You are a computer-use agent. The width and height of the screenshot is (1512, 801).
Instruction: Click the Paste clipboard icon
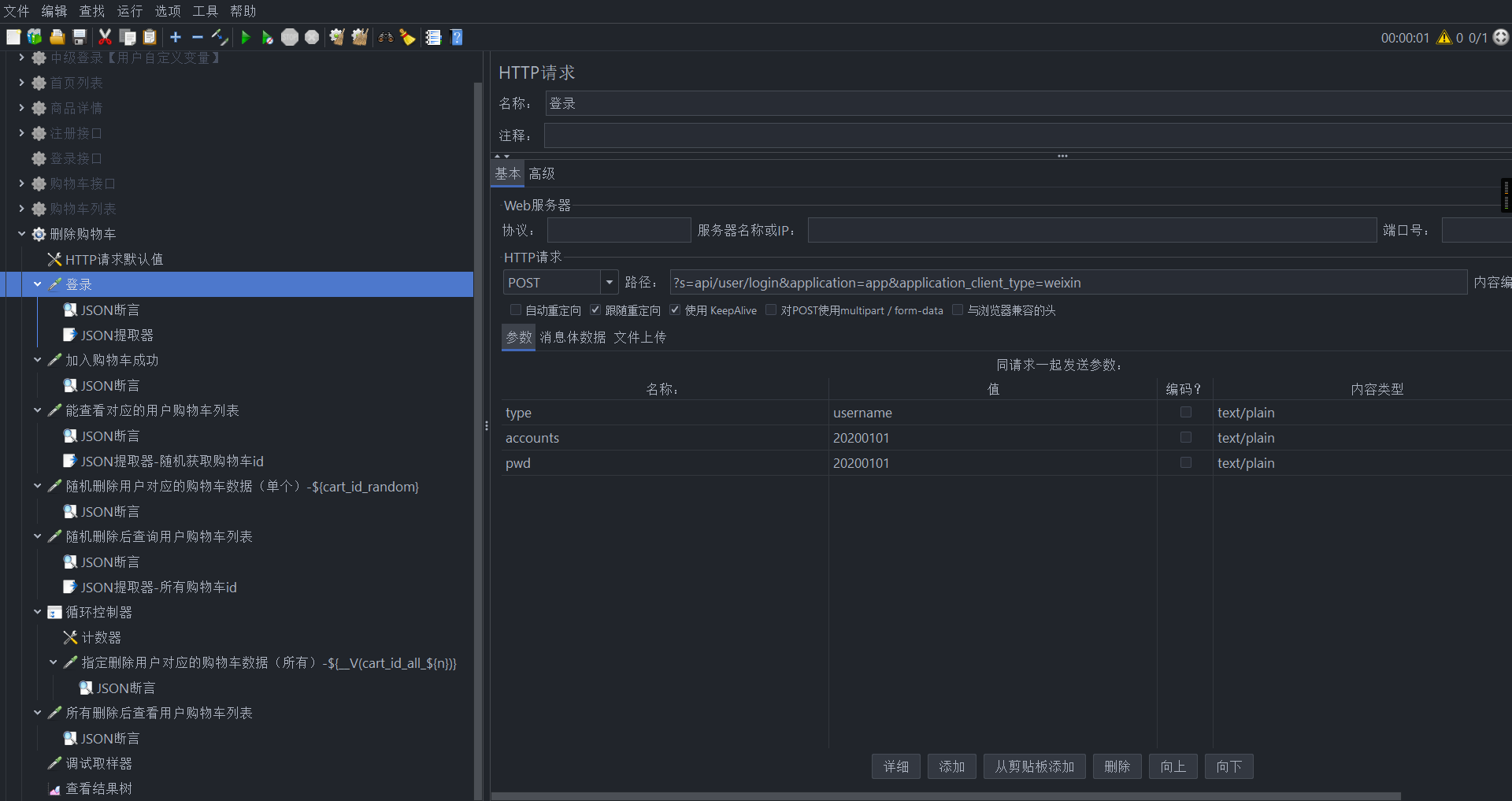coord(150,37)
